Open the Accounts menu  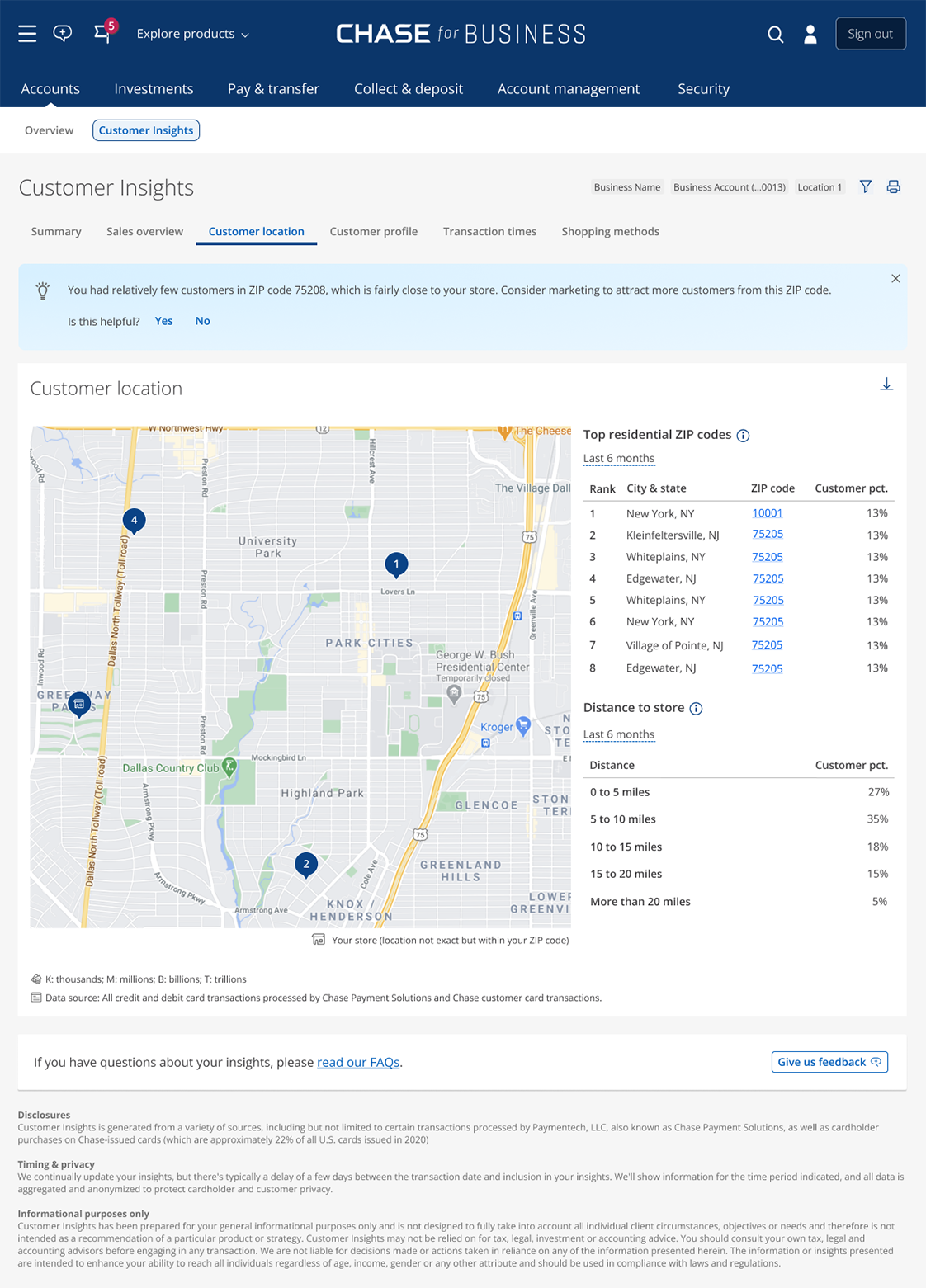coord(50,89)
